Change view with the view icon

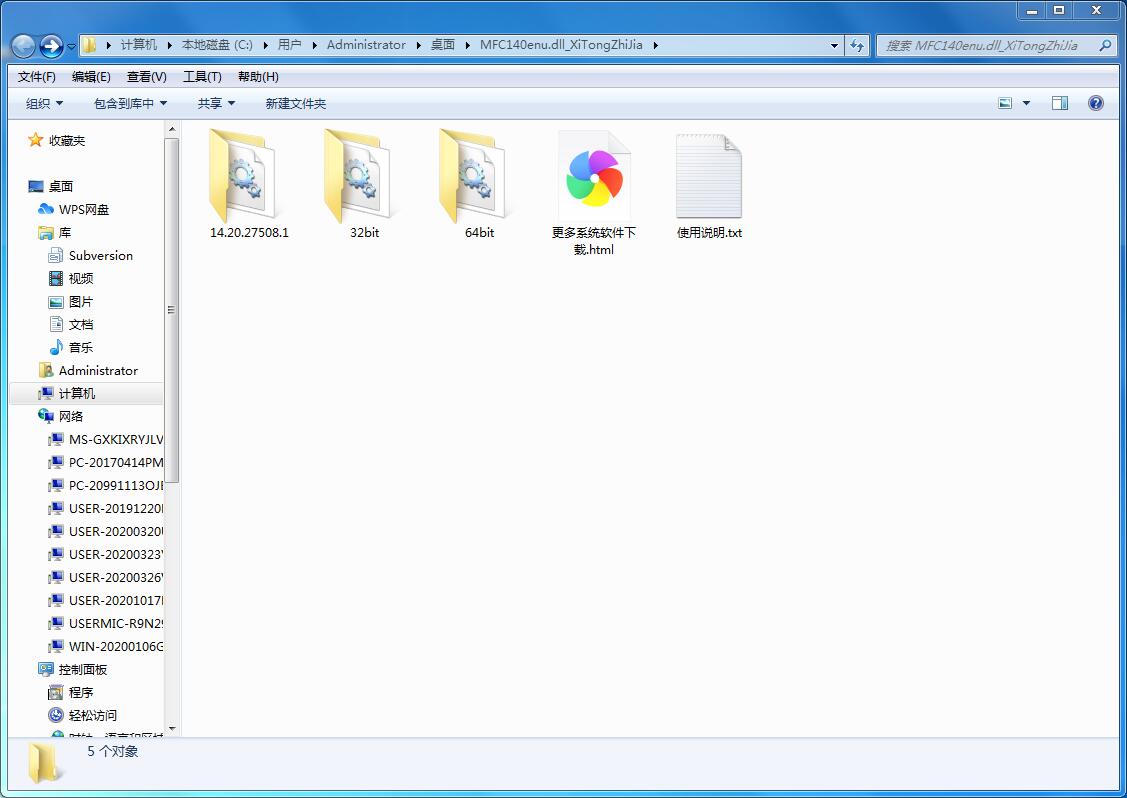[1006, 104]
